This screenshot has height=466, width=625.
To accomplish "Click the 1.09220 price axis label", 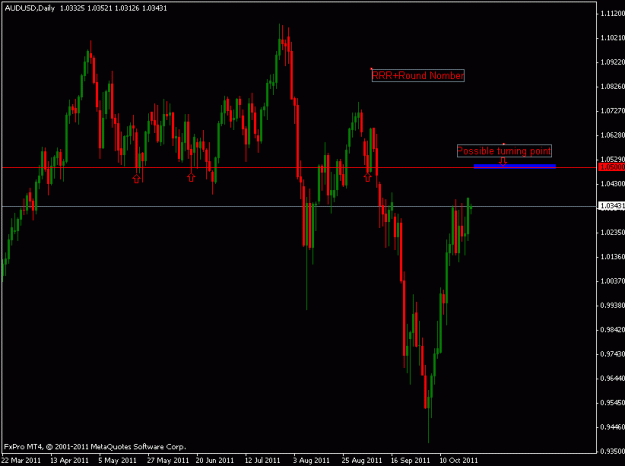I will click(x=612, y=62).
